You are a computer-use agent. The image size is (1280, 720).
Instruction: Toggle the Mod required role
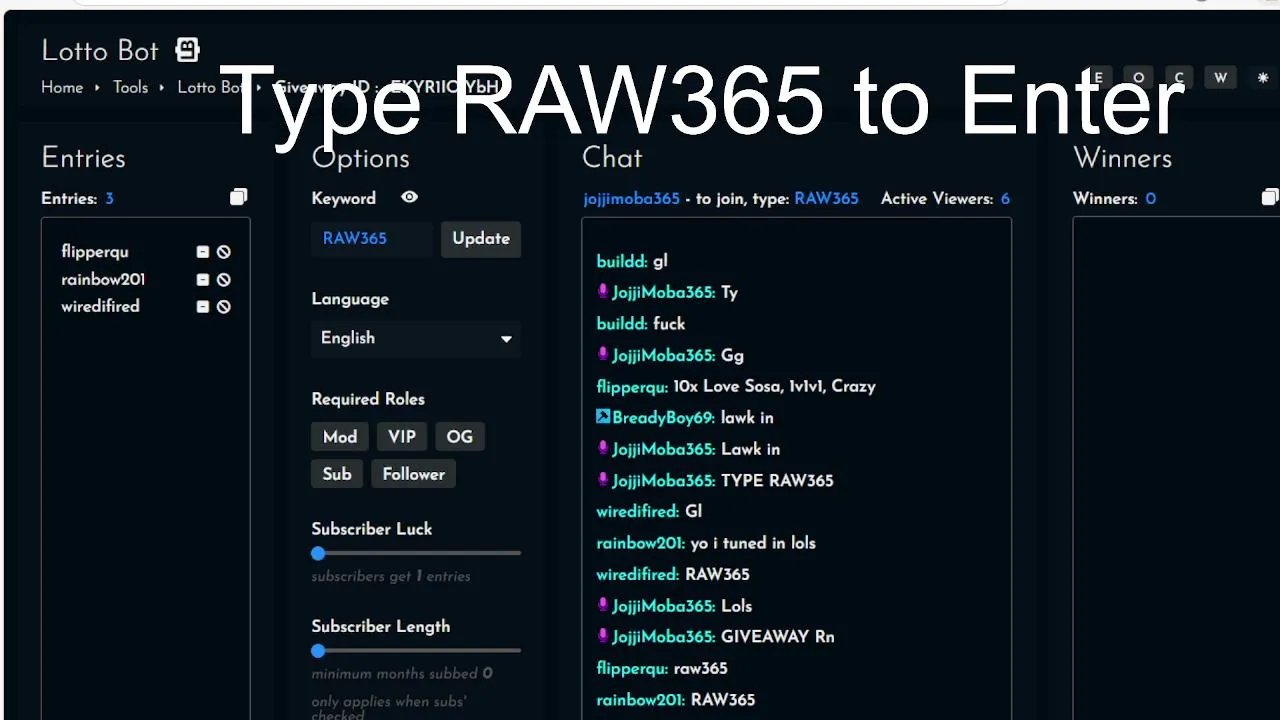(x=340, y=437)
